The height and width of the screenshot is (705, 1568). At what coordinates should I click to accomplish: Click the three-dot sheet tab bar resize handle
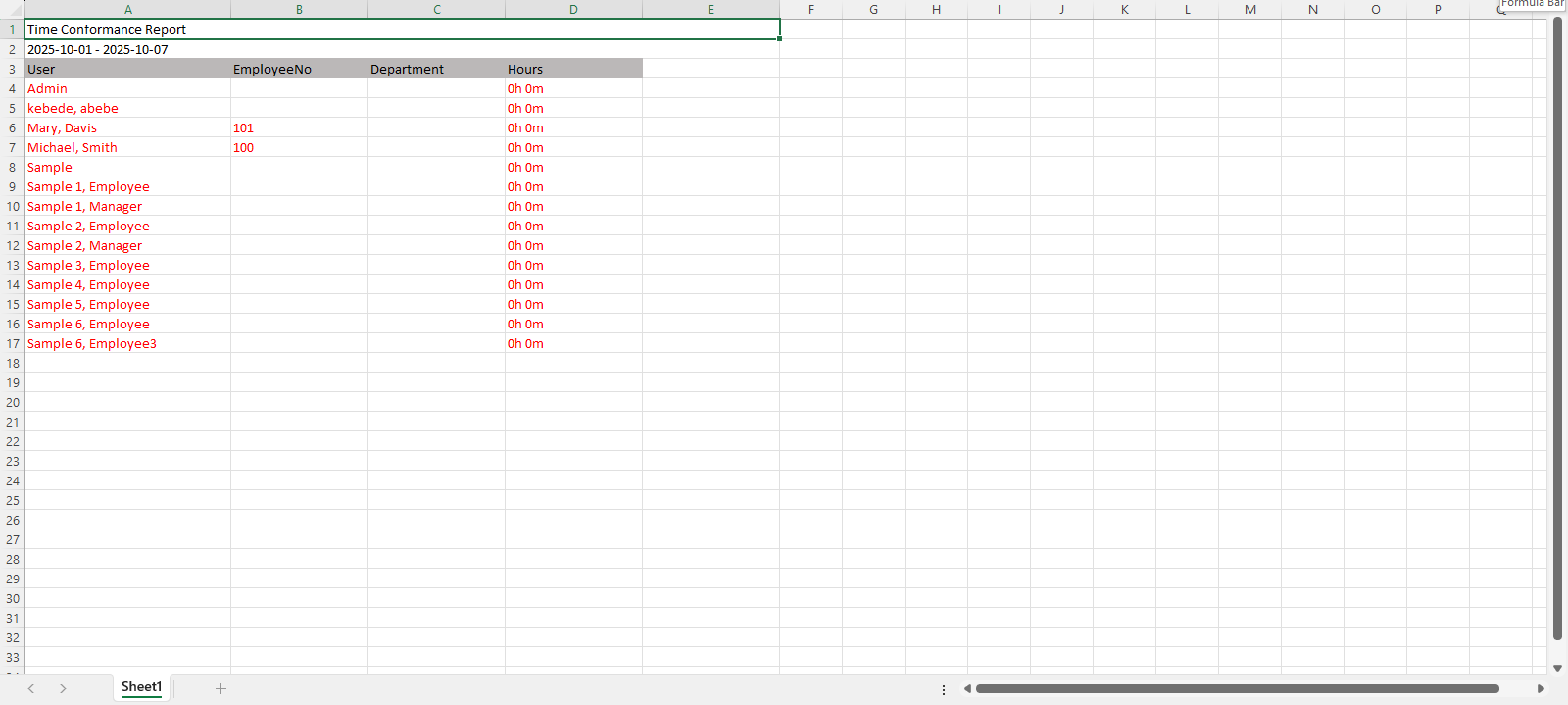(x=944, y=689)
